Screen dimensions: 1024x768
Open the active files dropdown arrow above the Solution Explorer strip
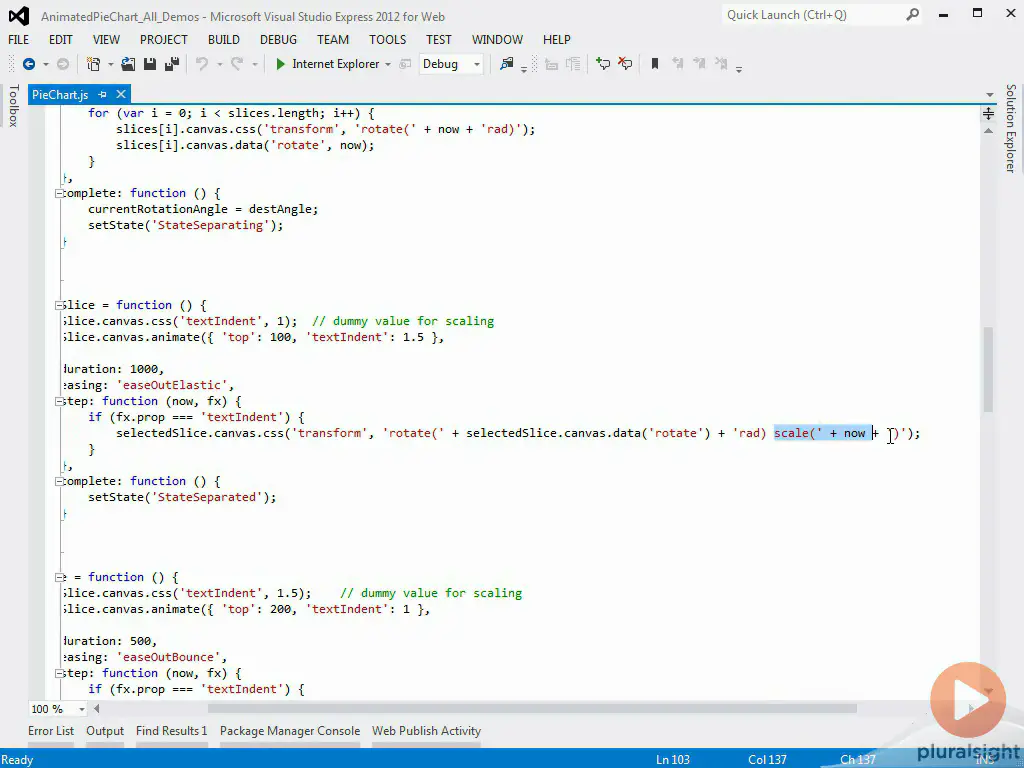pos(989,95)
